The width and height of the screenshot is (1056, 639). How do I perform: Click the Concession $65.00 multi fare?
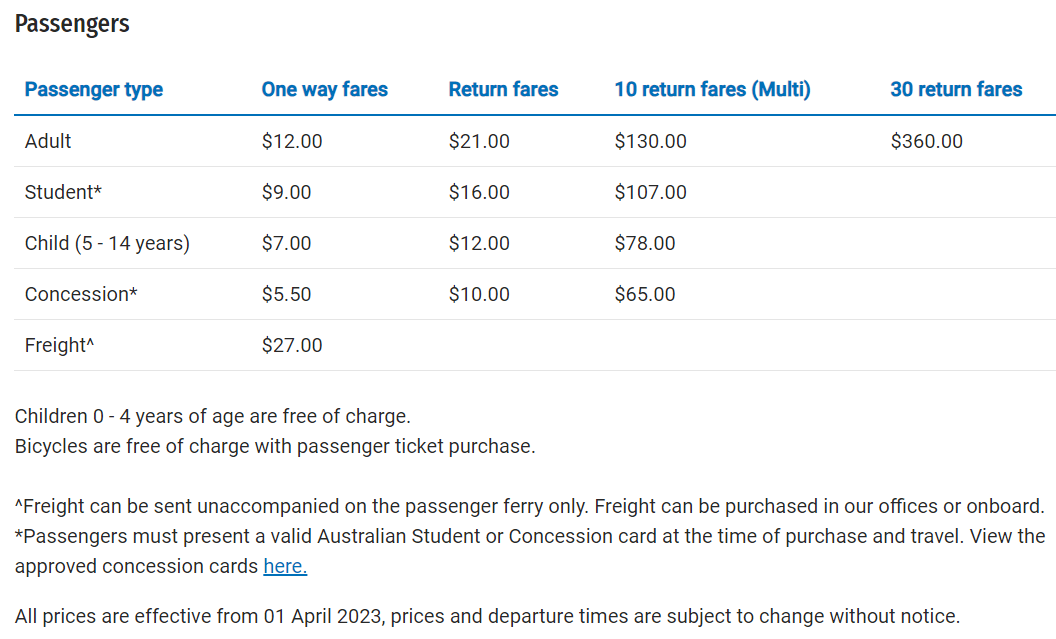(x=644, y=294)
